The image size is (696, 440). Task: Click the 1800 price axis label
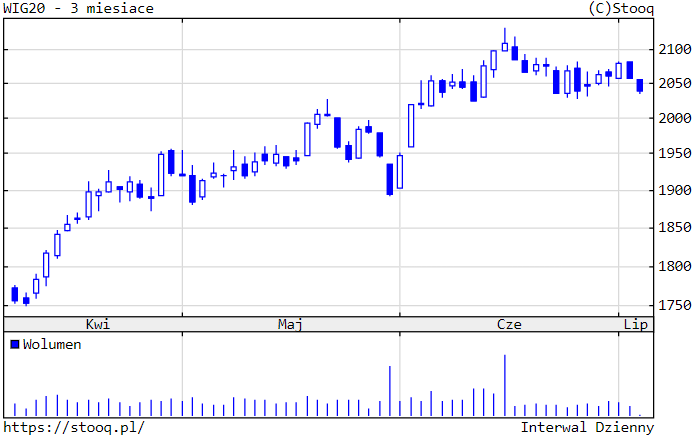675,266
